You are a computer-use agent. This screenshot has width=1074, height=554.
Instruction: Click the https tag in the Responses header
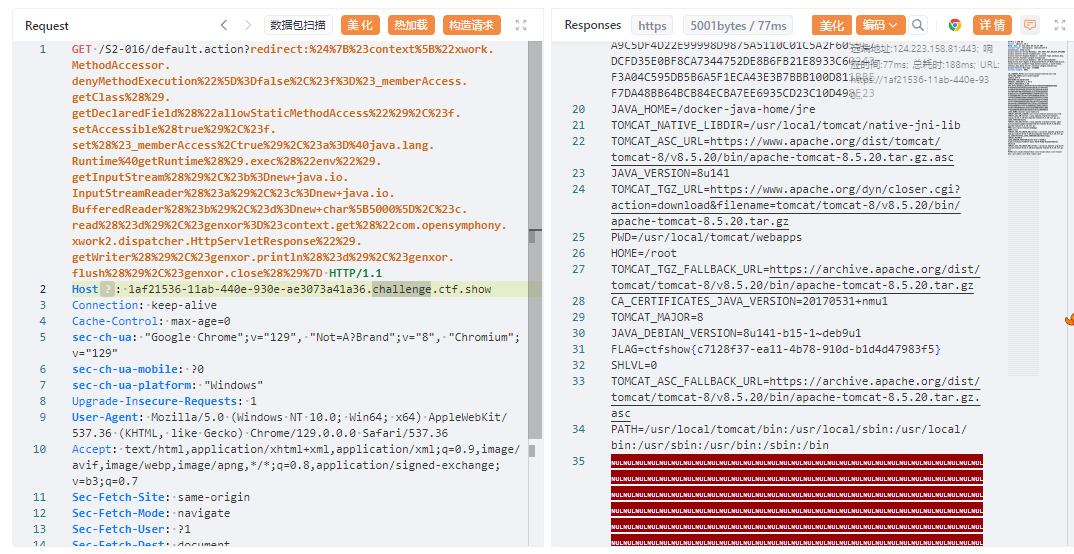pos(652,26)
